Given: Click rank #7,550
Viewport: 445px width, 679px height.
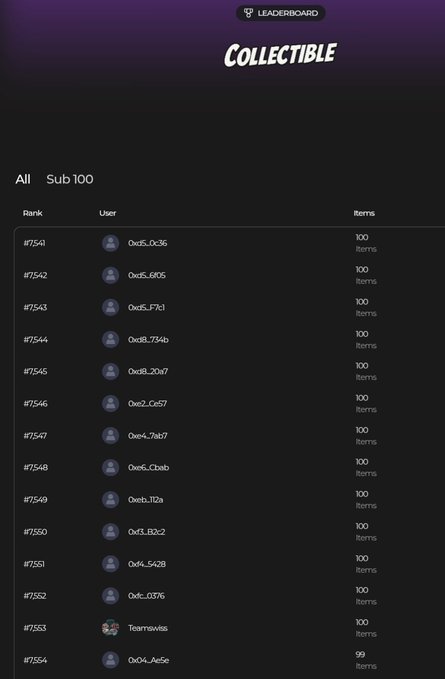Looking at the screenshot, I should (35, 532).
